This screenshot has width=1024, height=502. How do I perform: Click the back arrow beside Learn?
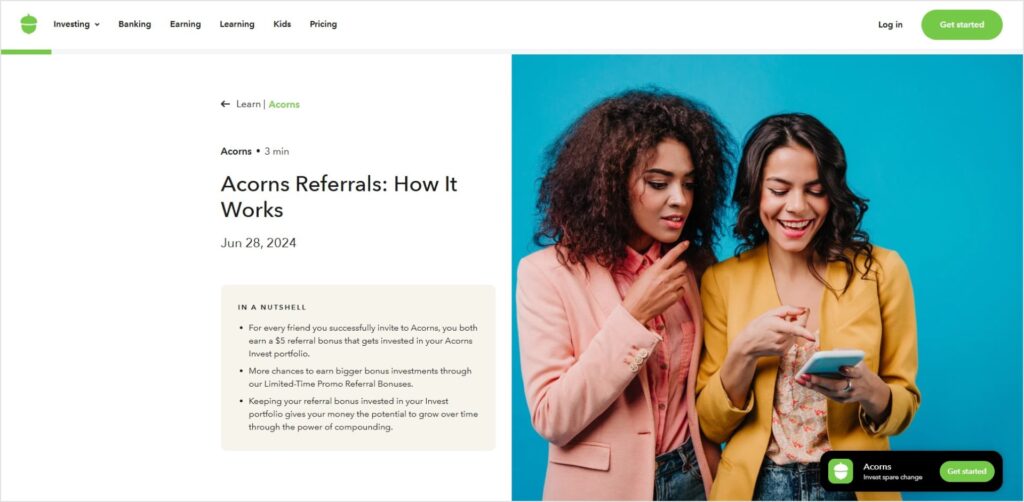[225, 104]
